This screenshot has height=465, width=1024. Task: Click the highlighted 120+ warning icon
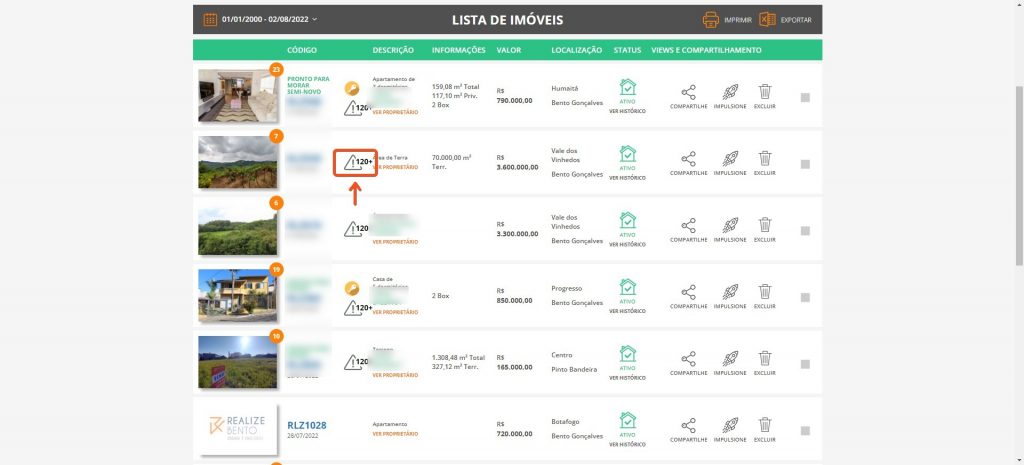(356, 162)
